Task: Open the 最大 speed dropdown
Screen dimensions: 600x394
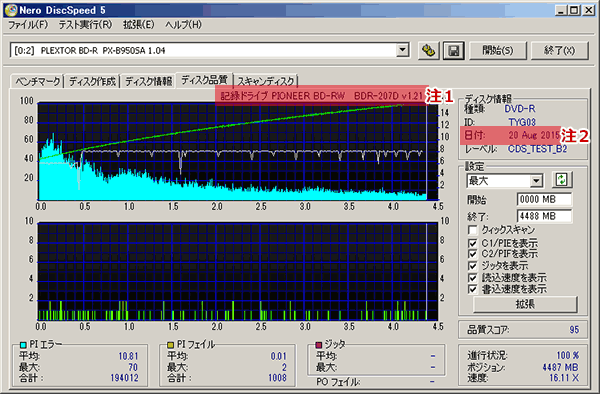Action: (536, 181)
